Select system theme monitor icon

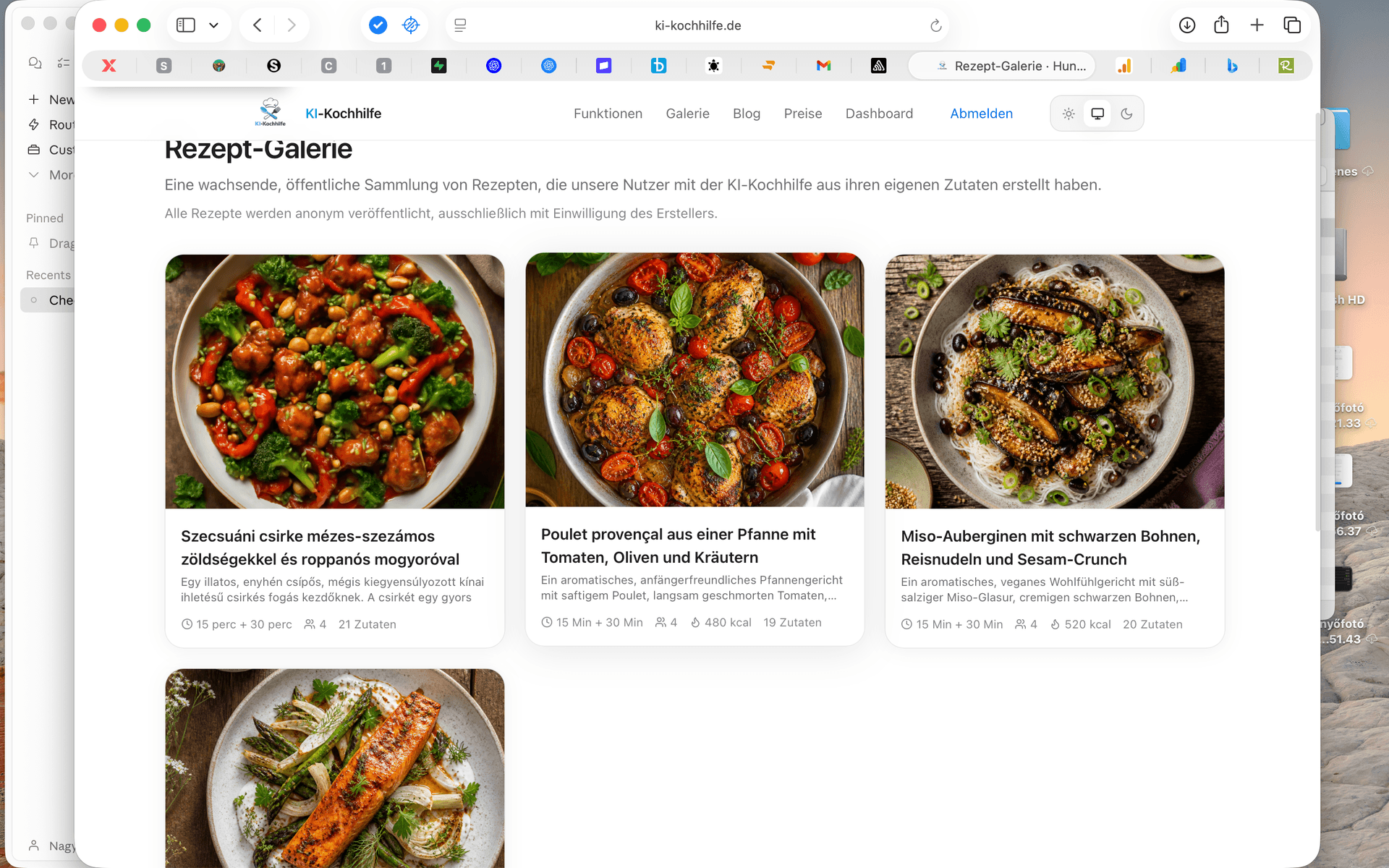(1097, 114)
